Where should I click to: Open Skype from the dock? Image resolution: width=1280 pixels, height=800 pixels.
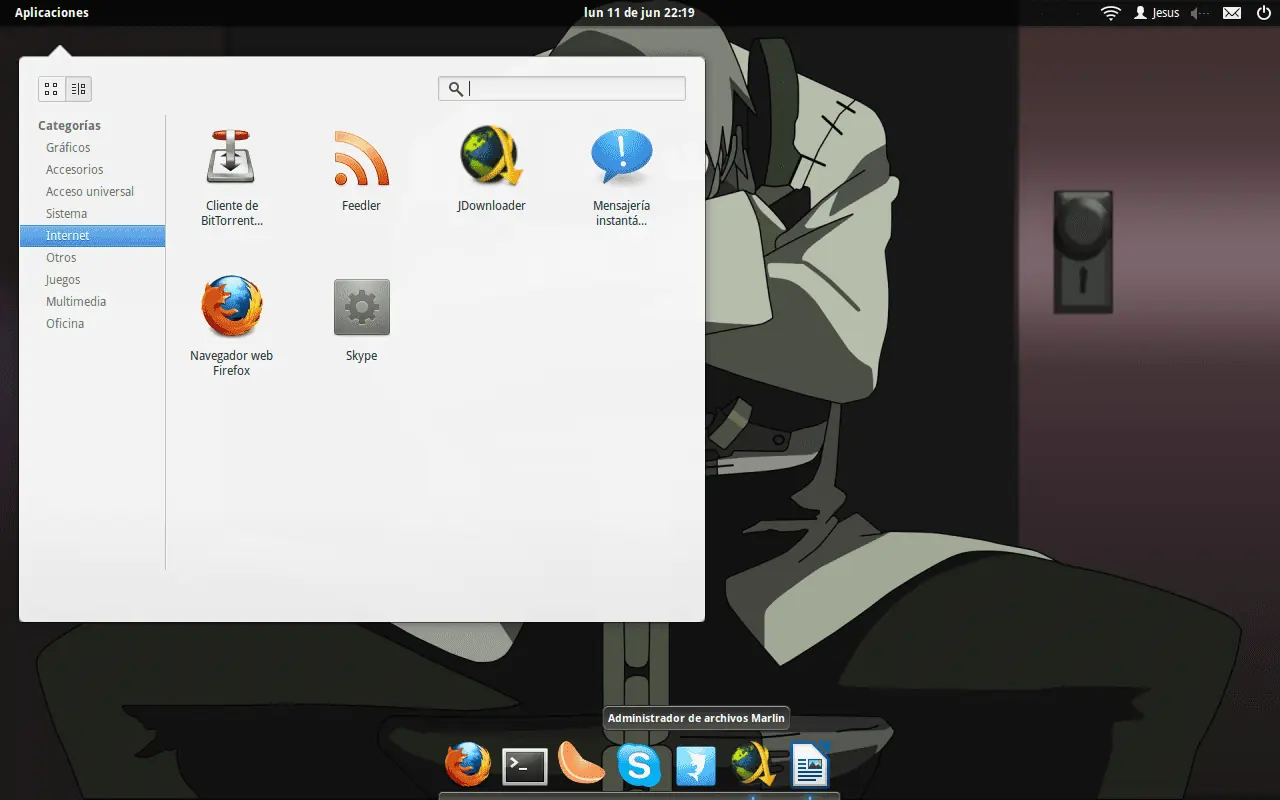[639, 766]
